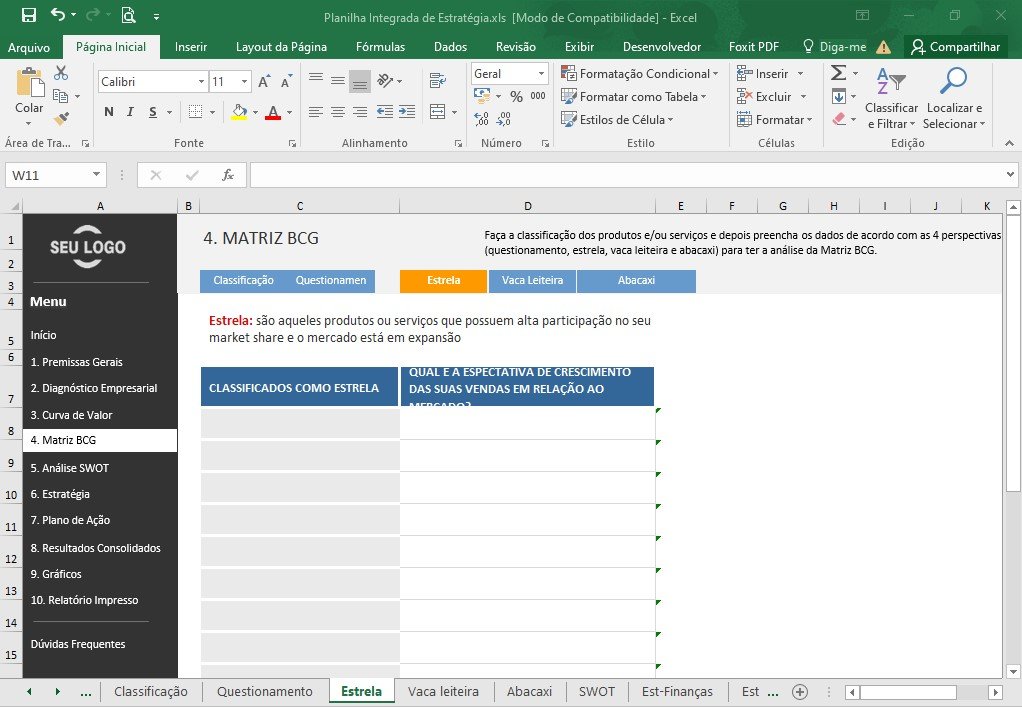Toggle wrap text icon

coord(438,80)
